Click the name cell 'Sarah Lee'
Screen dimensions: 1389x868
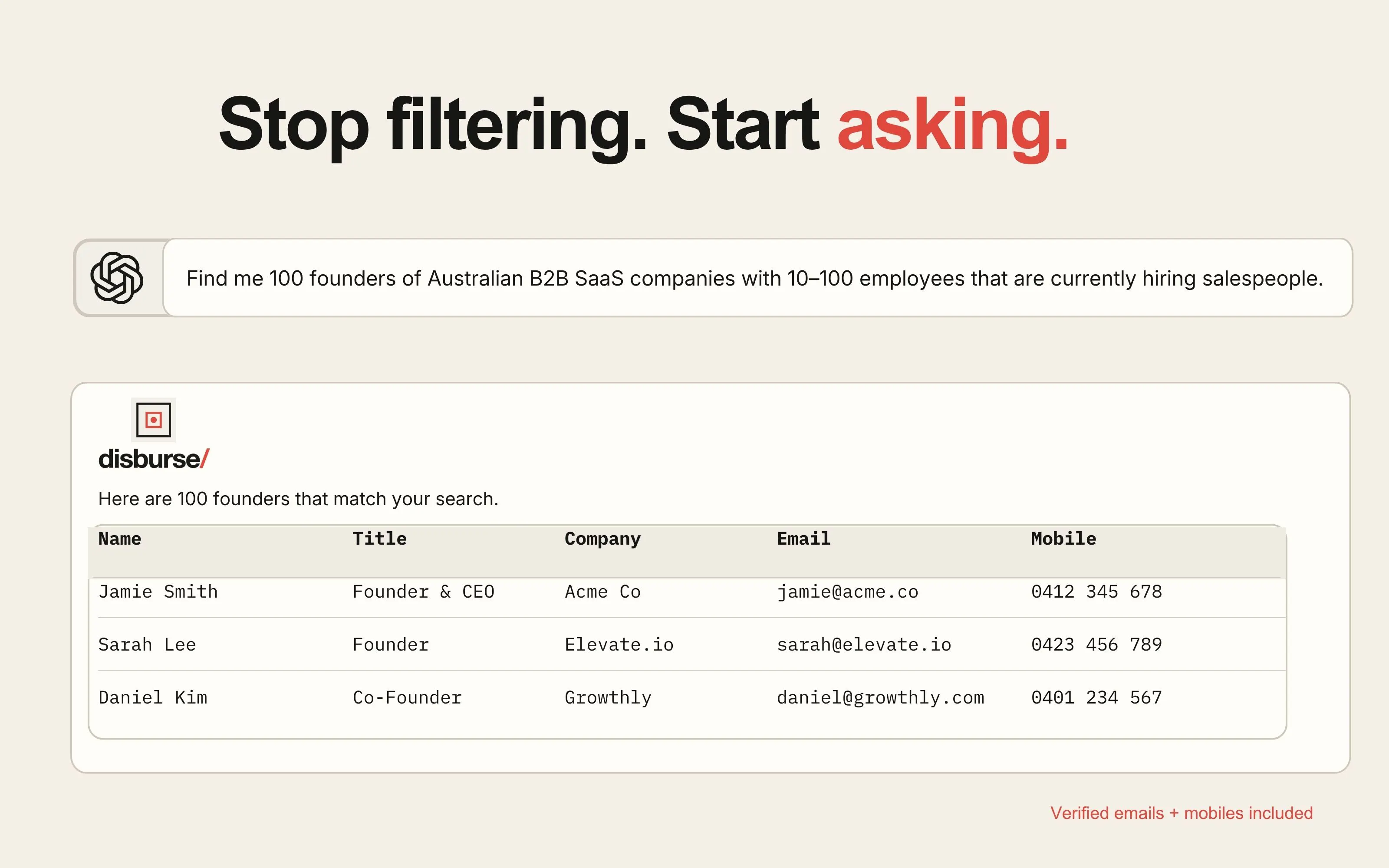tap(148, 644)
